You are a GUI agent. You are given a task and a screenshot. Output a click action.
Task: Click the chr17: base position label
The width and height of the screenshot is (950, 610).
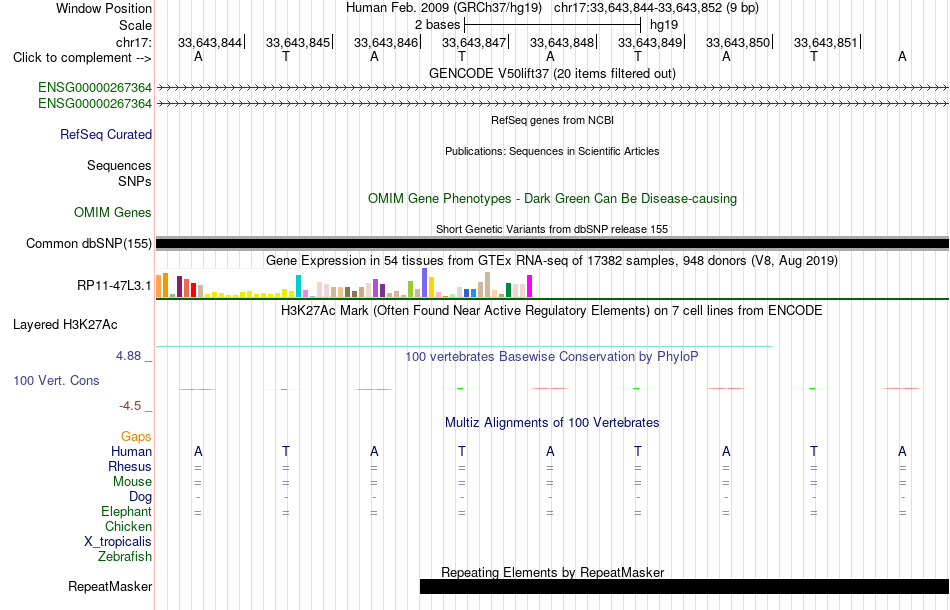click(133, 42)
